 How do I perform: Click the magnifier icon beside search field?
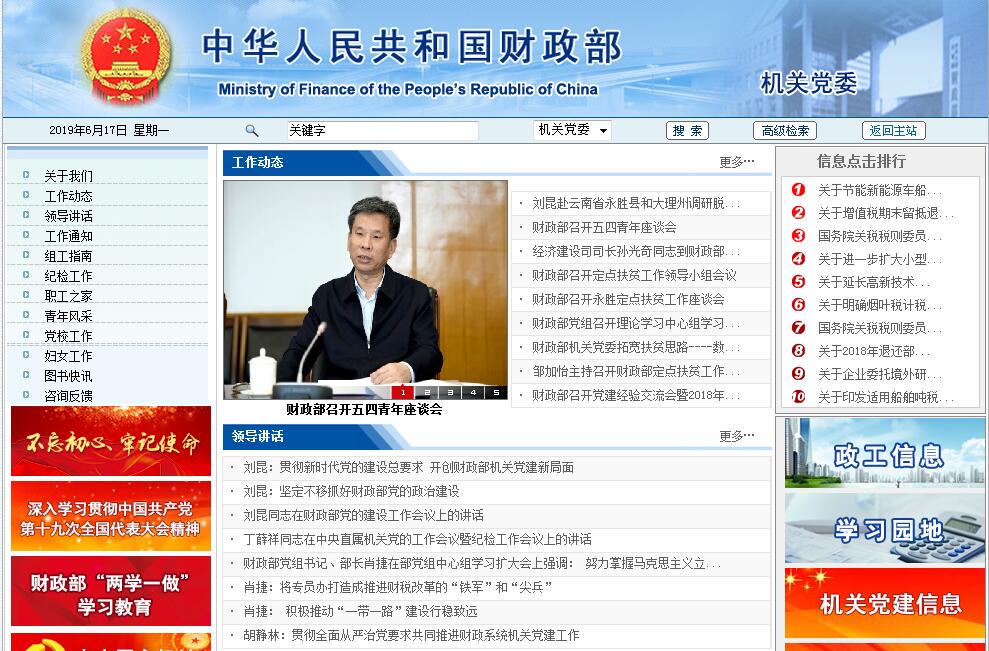pos(252,131)
